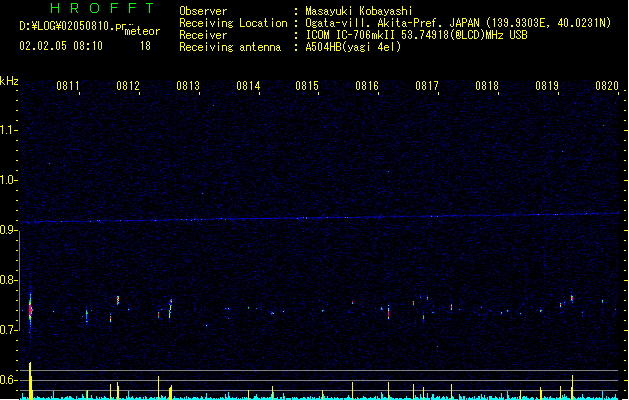
Task: Click the HROFFT title text
Action: click(x=102, y=8)
